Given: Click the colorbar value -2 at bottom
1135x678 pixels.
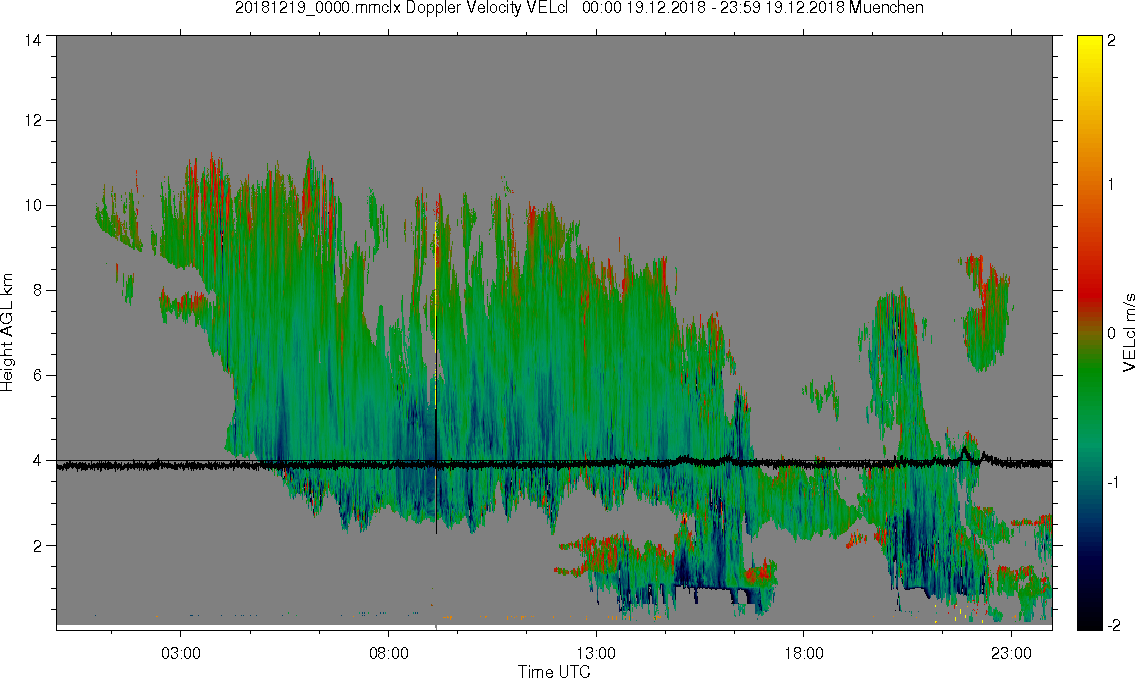Looking at the screenshot, I should click(1112, 625).
